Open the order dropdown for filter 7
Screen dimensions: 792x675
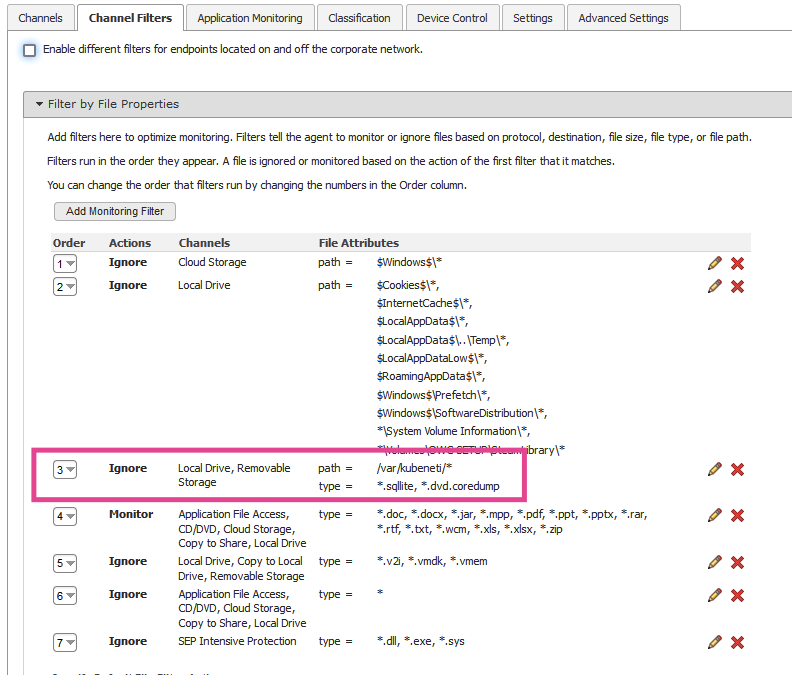[x=65, y=643]
